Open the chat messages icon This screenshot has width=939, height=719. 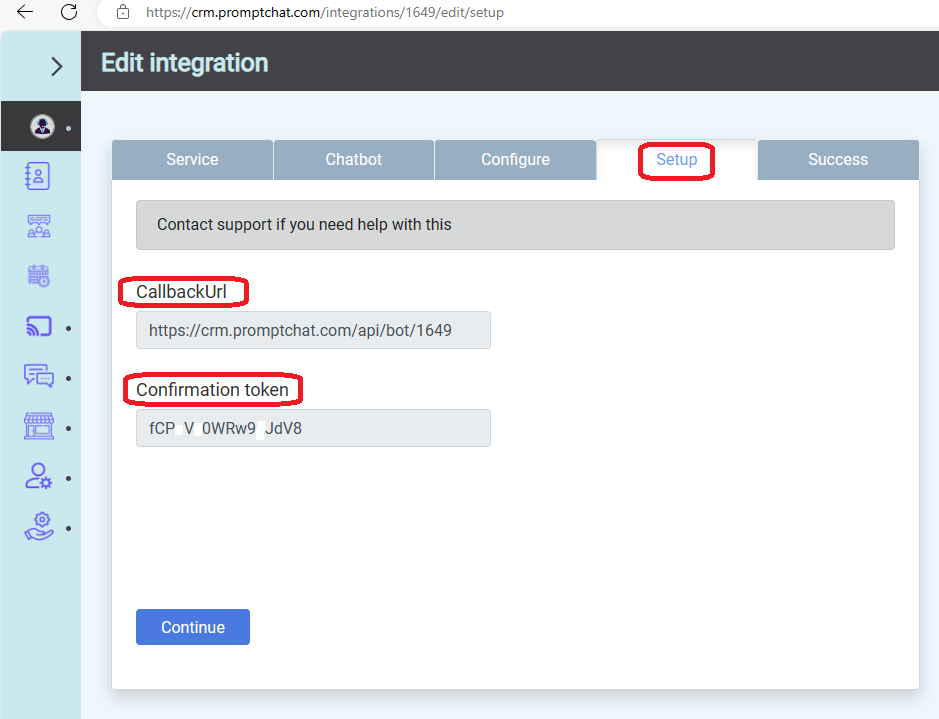38,376
